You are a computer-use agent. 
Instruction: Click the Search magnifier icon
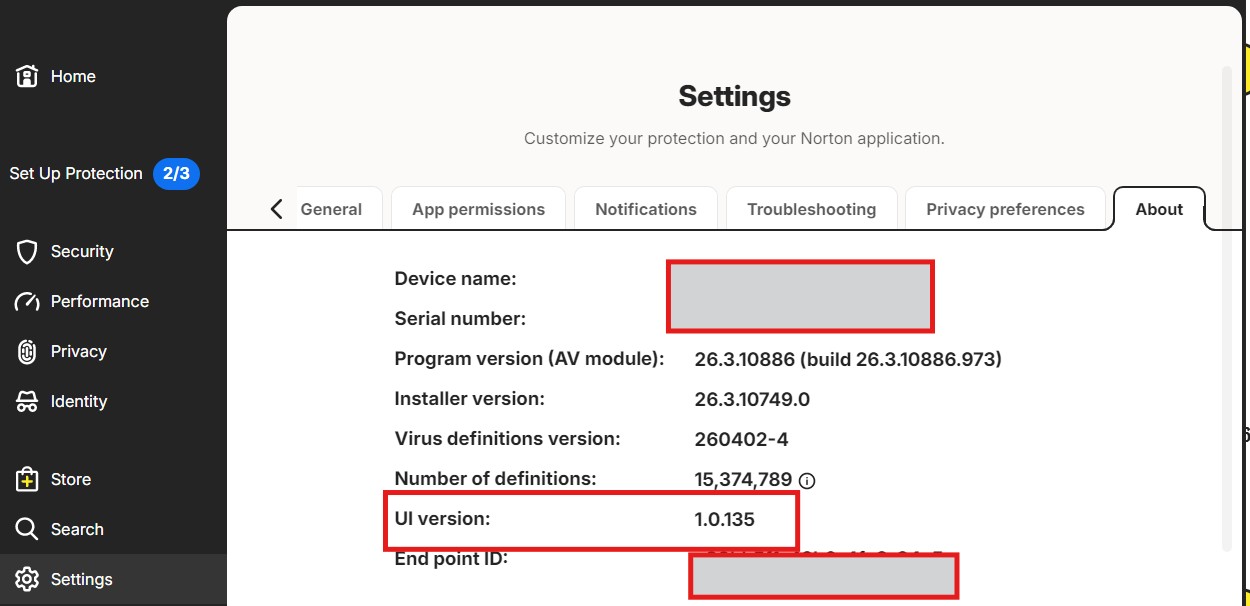click(x=27, y=529)
